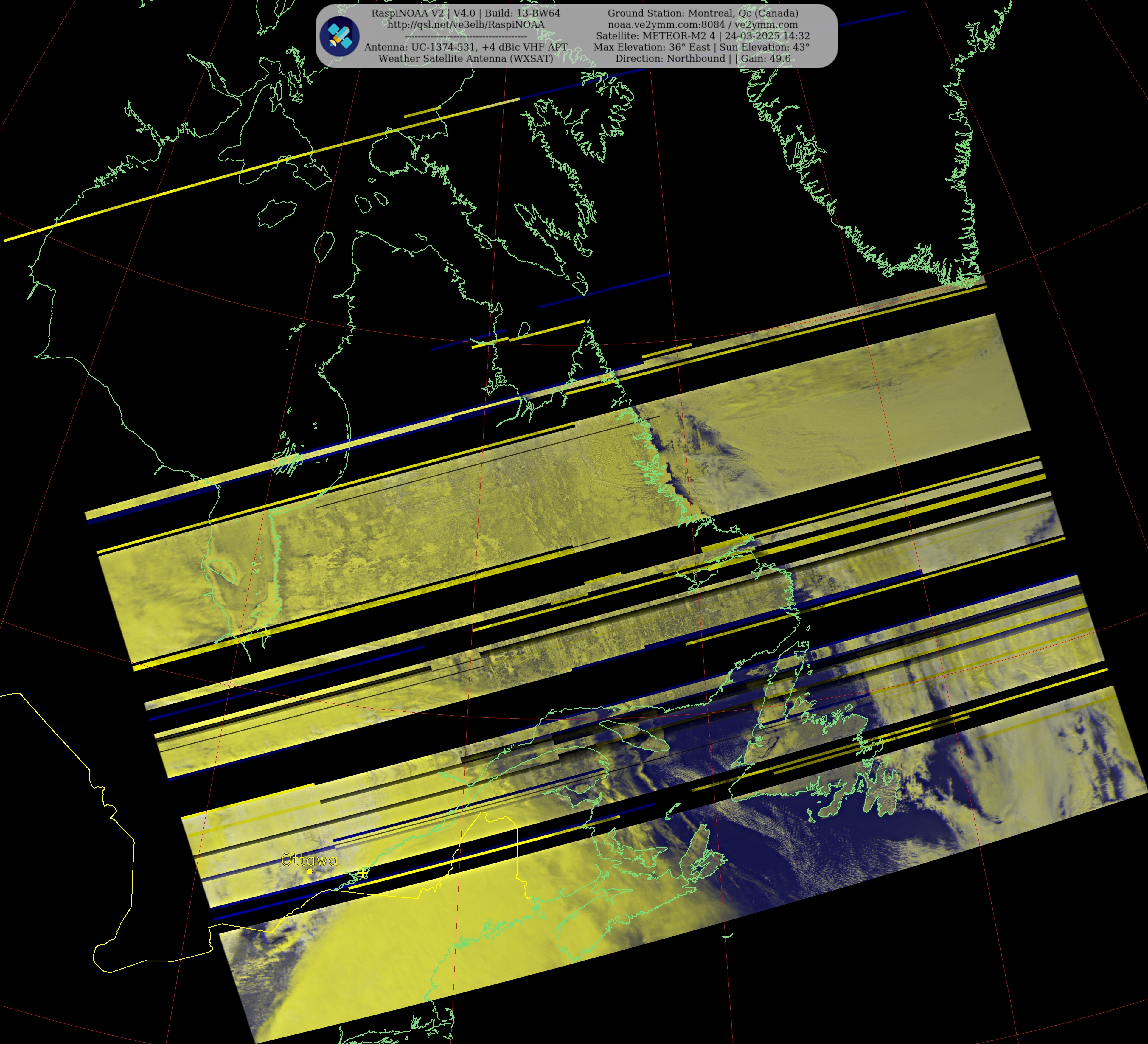
Task: Click the 'noaa.ve2ymm.com:8084 / ve2ymm.com' text
Action: pos(703,24)
